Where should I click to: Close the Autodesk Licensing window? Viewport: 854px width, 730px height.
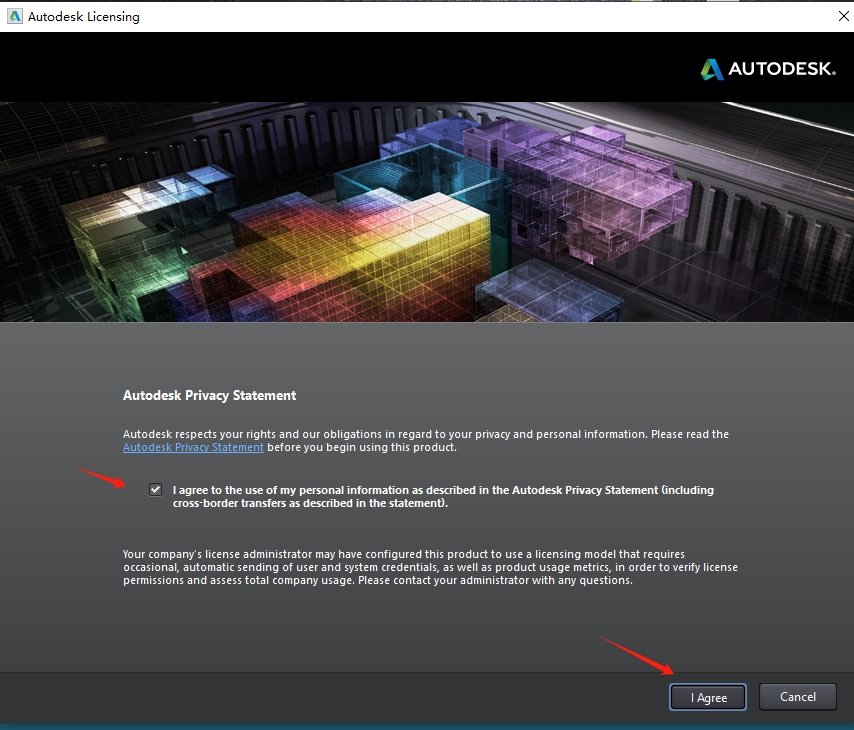pyautogui.click(x=843, y=16)
